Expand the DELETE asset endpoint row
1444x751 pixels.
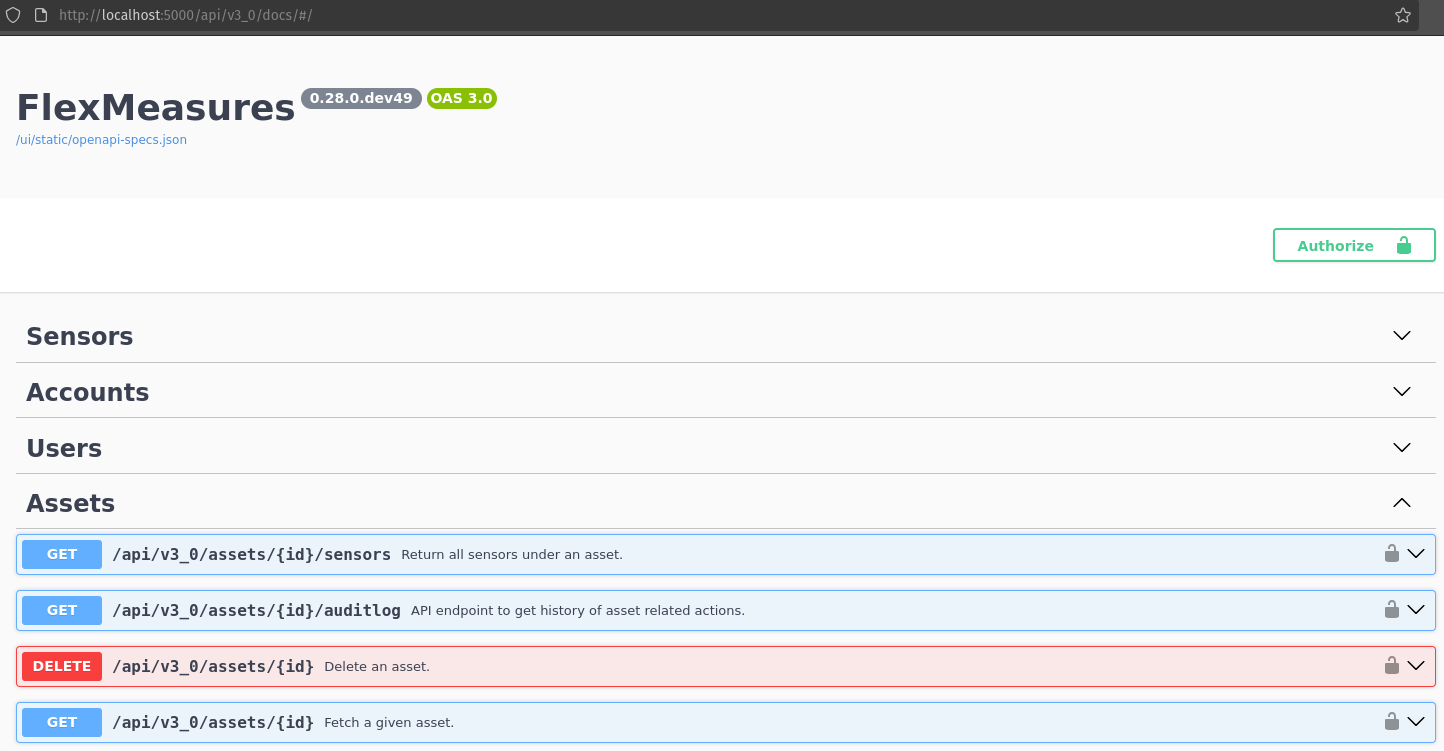1417,665
